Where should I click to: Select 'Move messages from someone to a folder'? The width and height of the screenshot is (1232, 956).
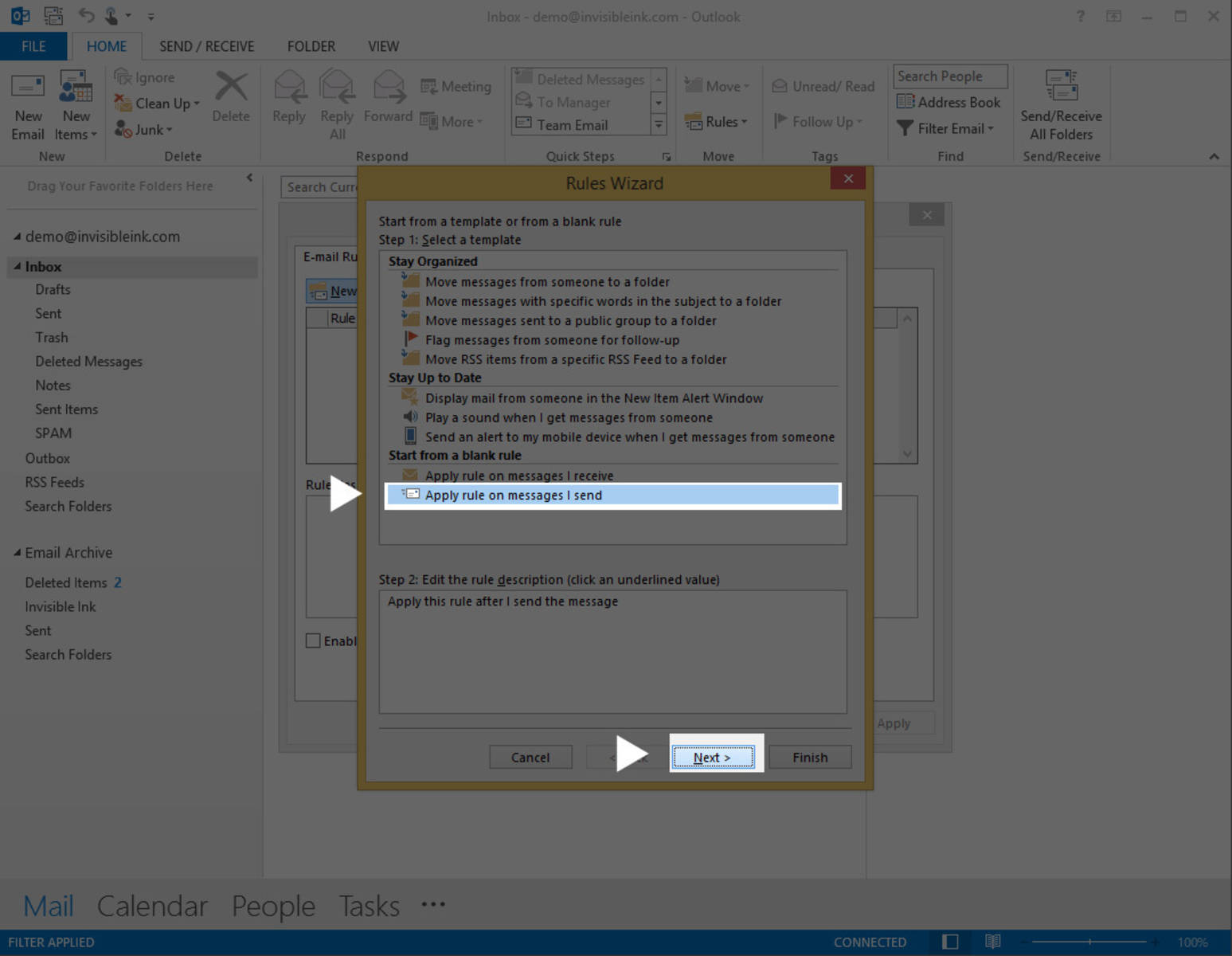point(547,282)
